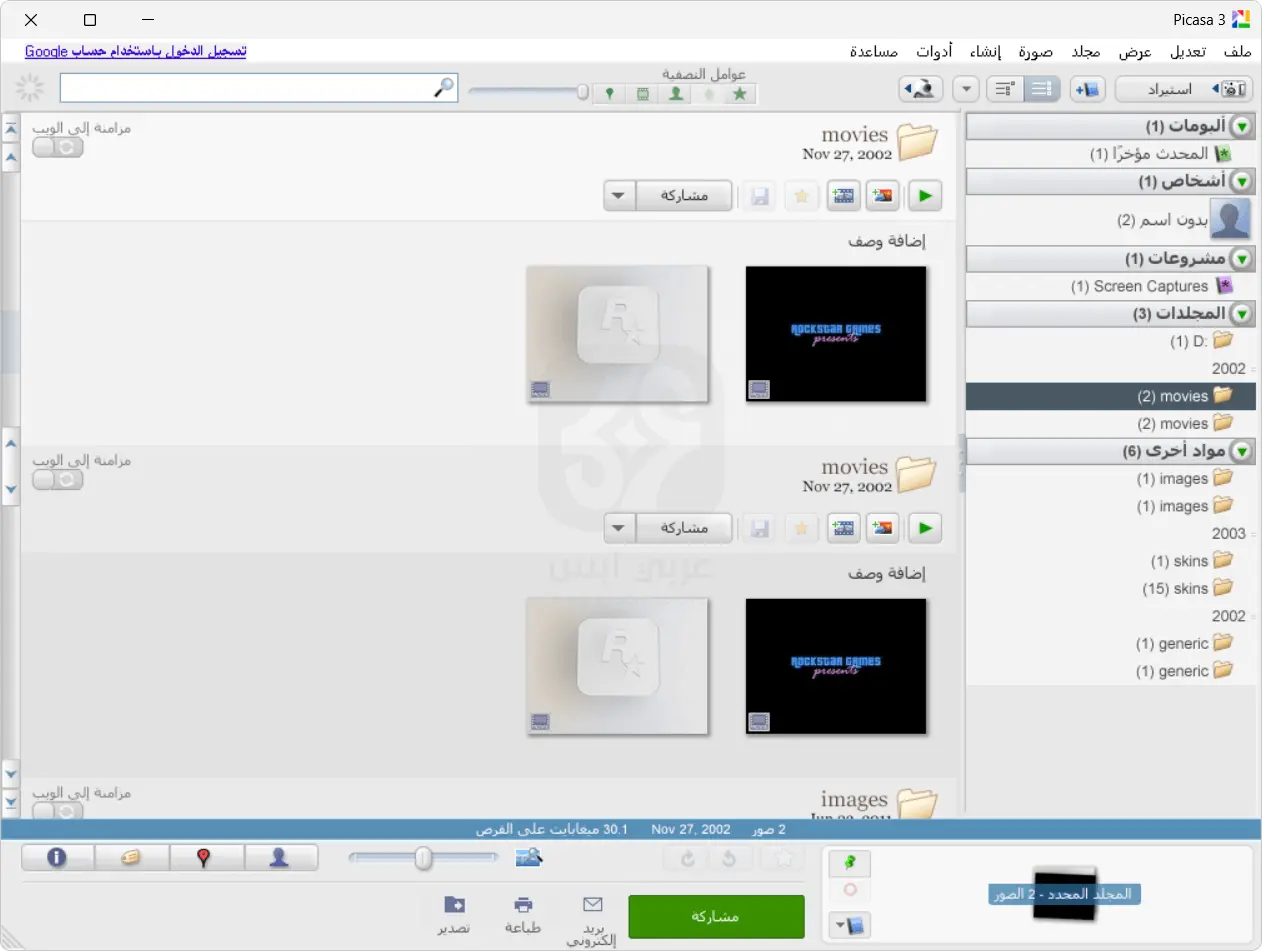
Task: Filter to show only videos
Action: coord(642,94)
